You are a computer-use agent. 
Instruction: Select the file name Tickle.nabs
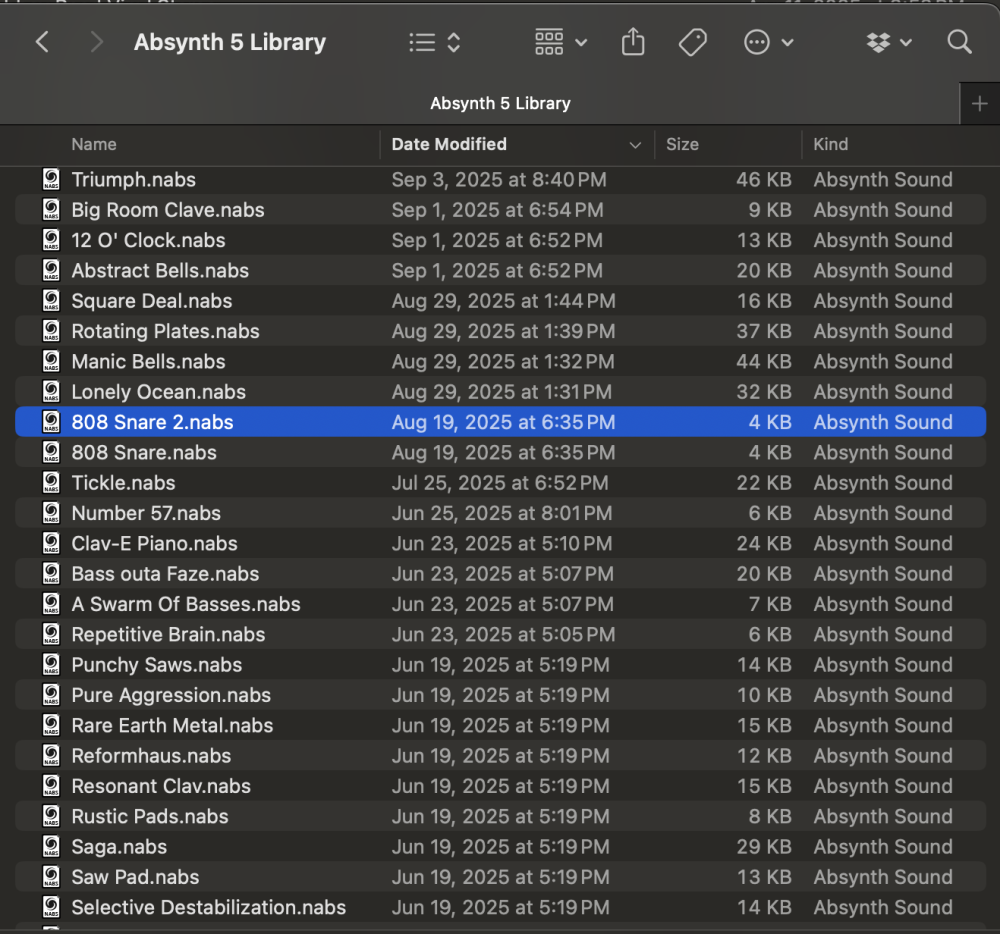tap(123, 483)
